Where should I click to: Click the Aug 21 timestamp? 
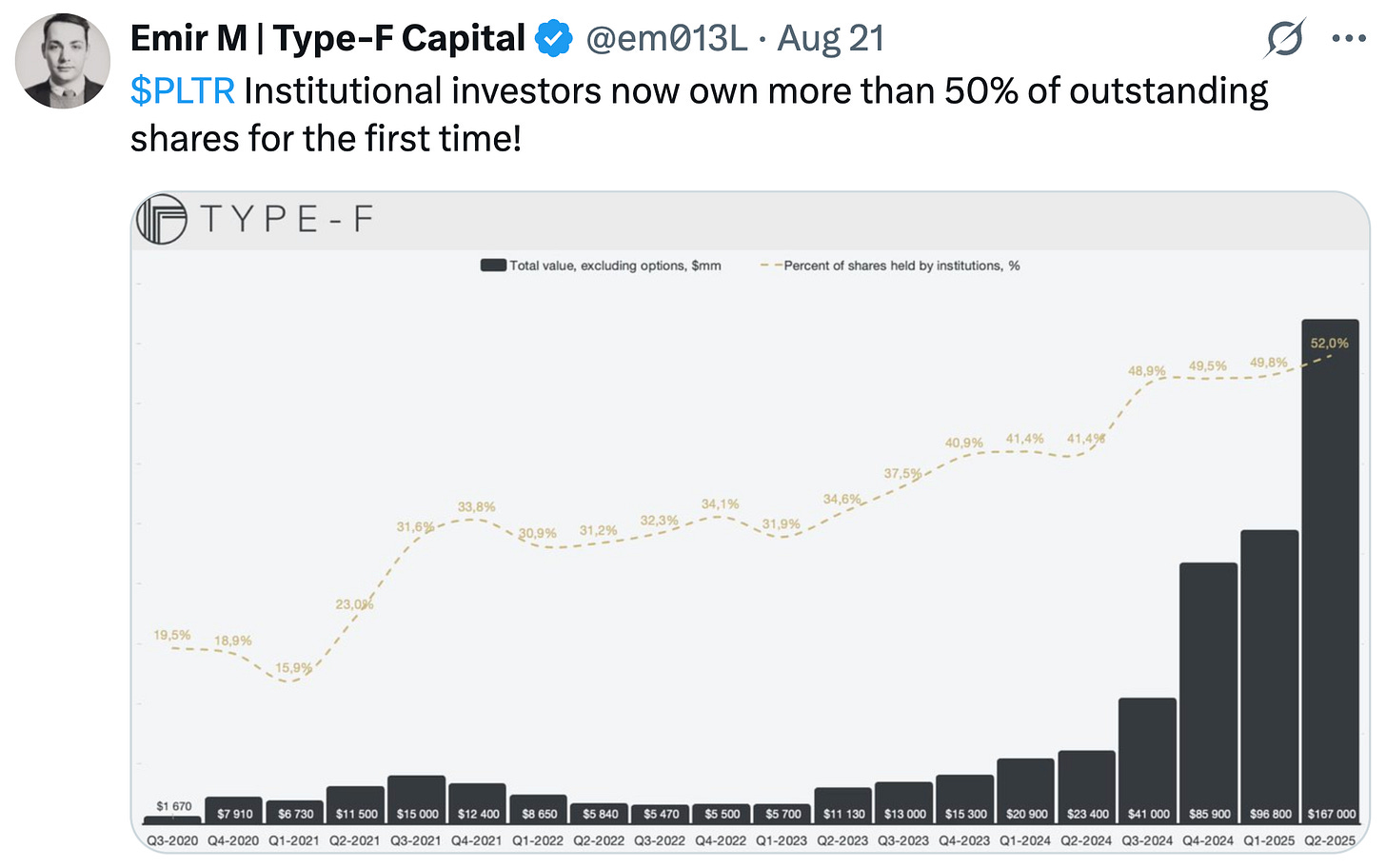(x=831, y=39)
